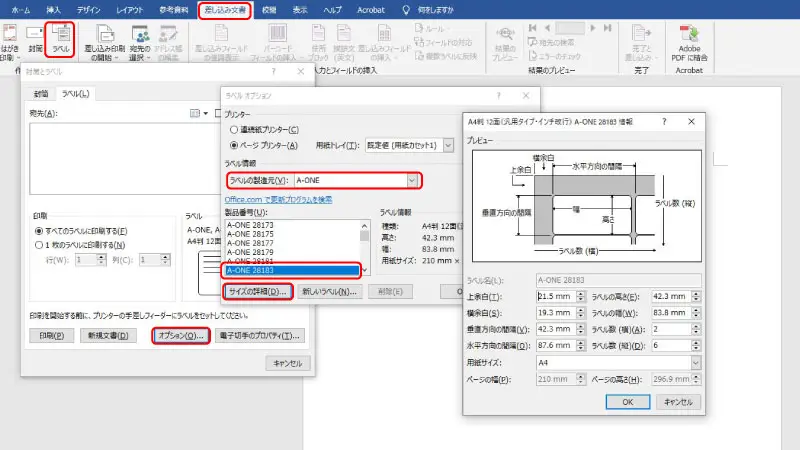Click the Adobe PDF に結合 icon
800x450 pixels.
click(689, 43)
